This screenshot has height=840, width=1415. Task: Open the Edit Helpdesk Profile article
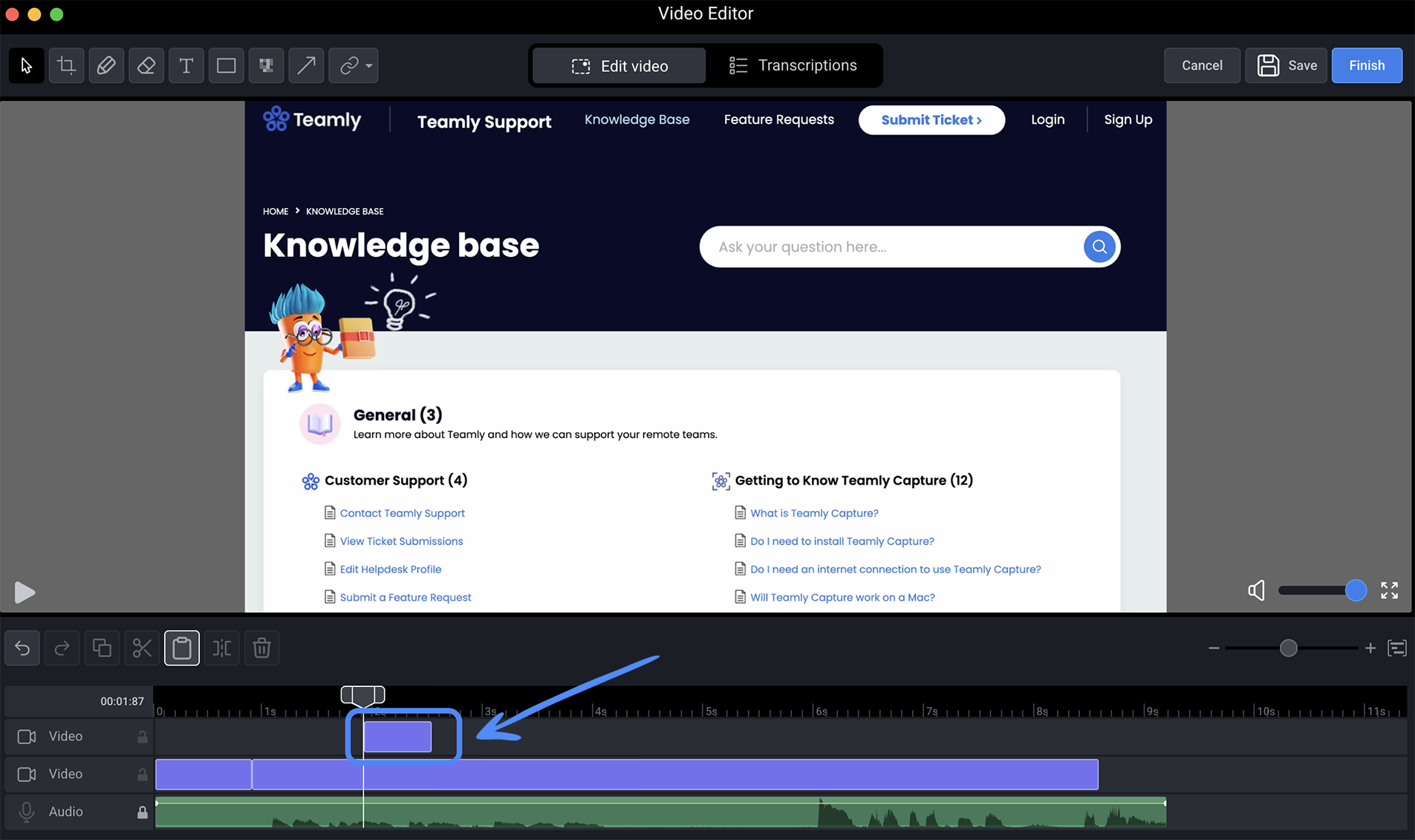click(391, 570)
